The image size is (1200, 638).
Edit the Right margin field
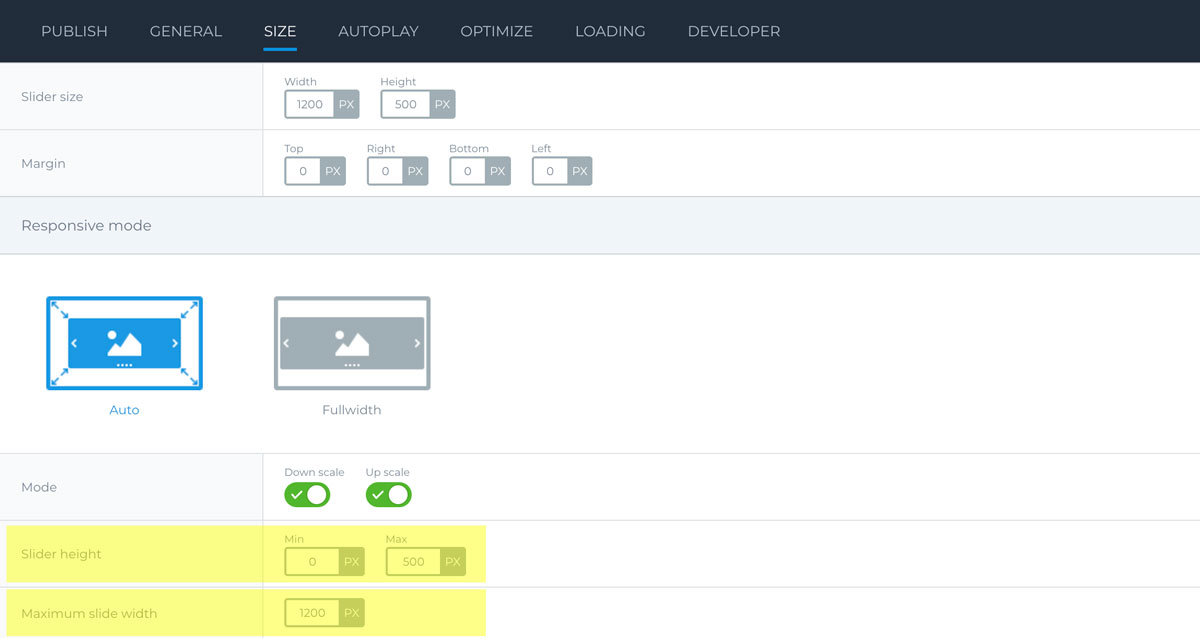coord(385,171)
